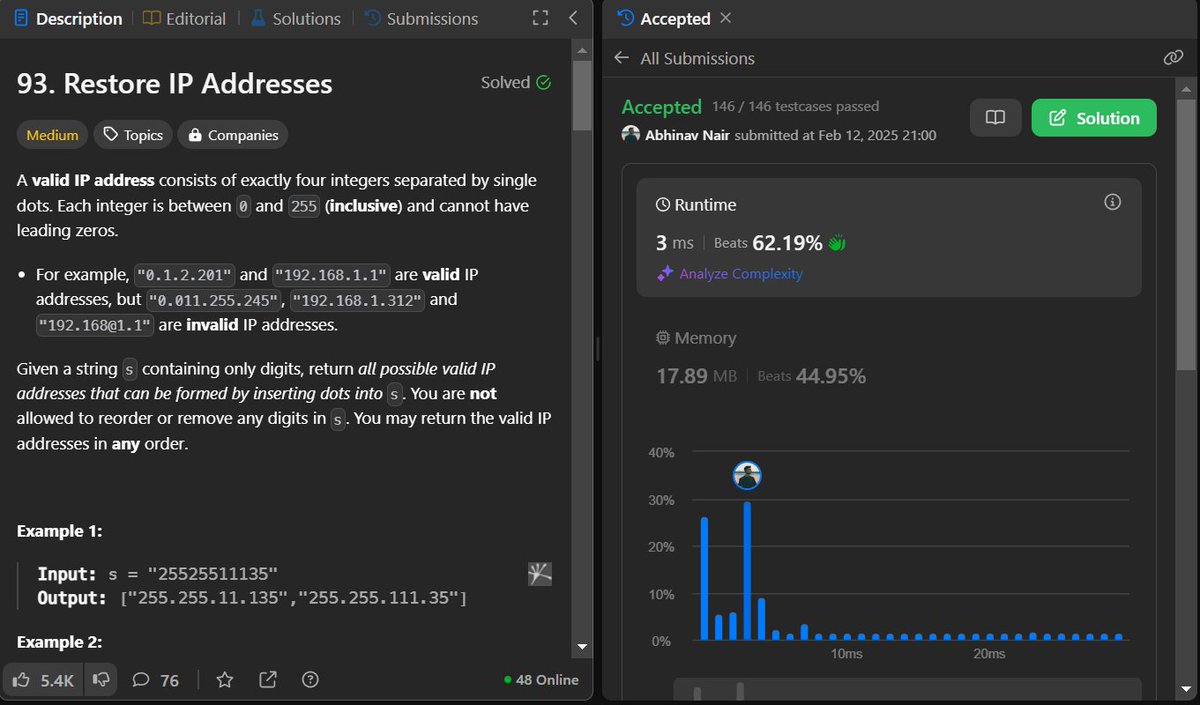This screenshot has width=1200, height=705.
Task: Click the Accepted status heading
Action: [661, 107]
